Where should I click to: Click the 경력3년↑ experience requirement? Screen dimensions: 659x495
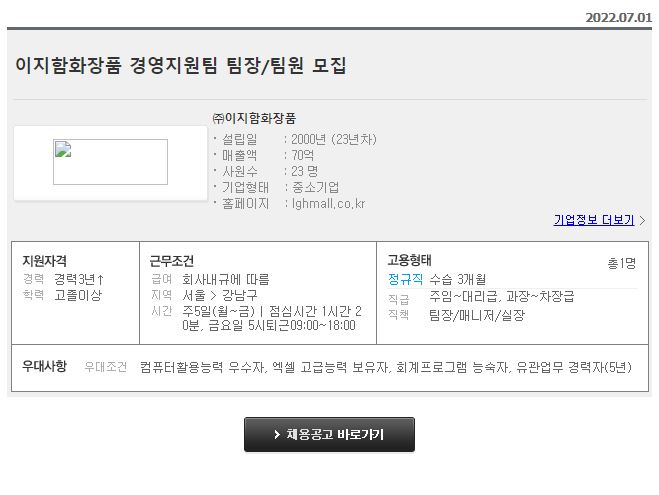coord(79,279)
